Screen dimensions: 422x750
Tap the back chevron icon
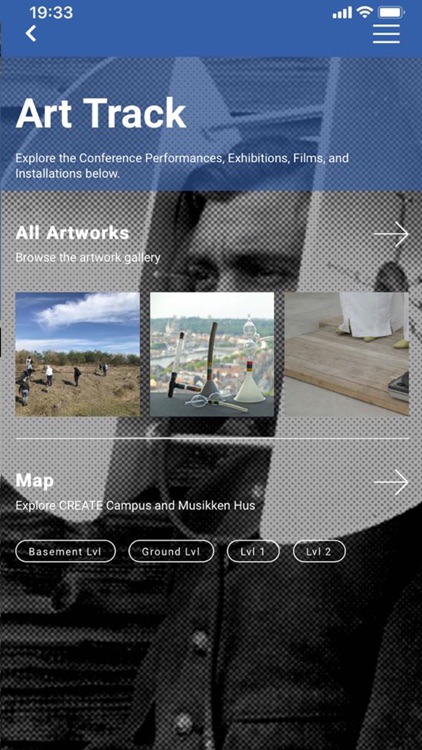(x=31, y=33)
